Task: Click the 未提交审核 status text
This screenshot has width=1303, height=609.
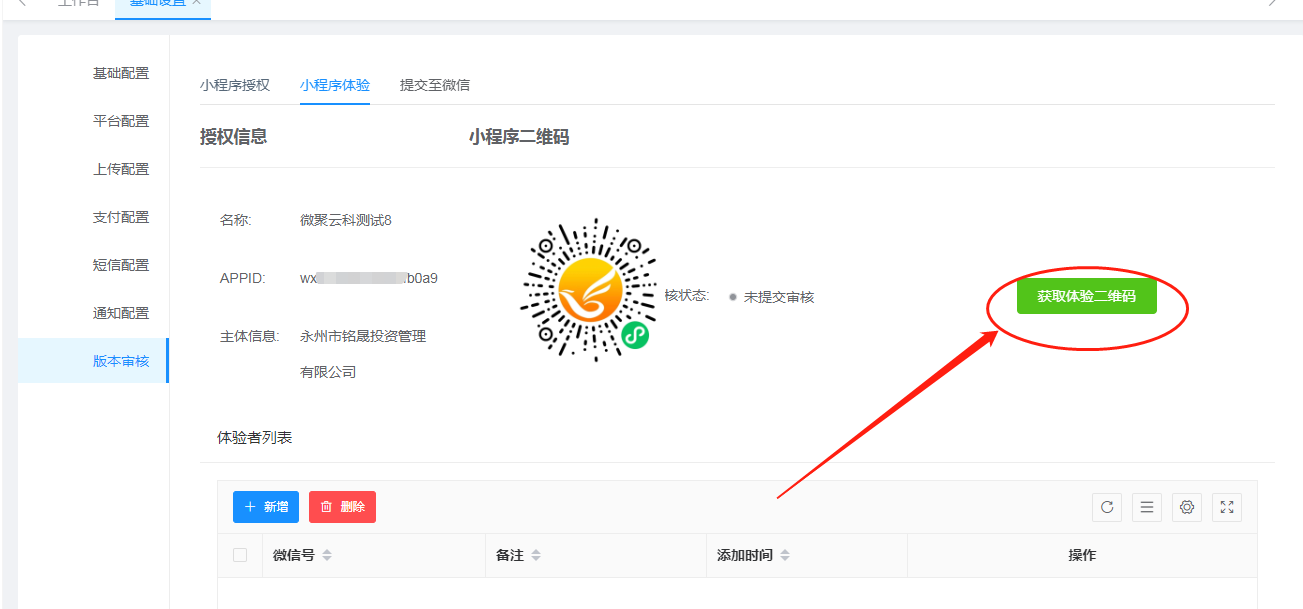Action: (779, 297)
